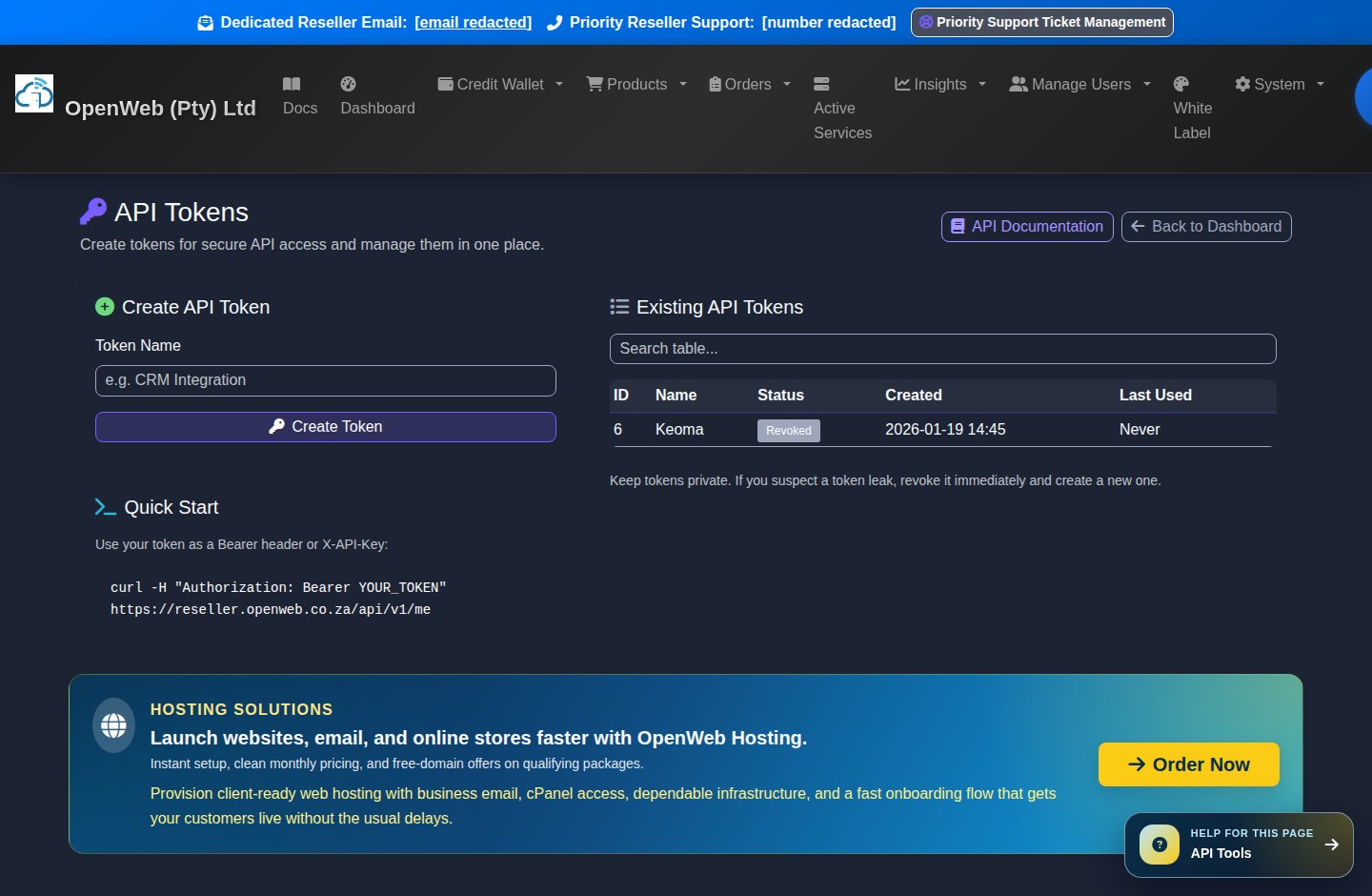This screenshot has height=896, width=1372.
Task: Click the Manage Users people icon
Action: (x=1019, y=84)
